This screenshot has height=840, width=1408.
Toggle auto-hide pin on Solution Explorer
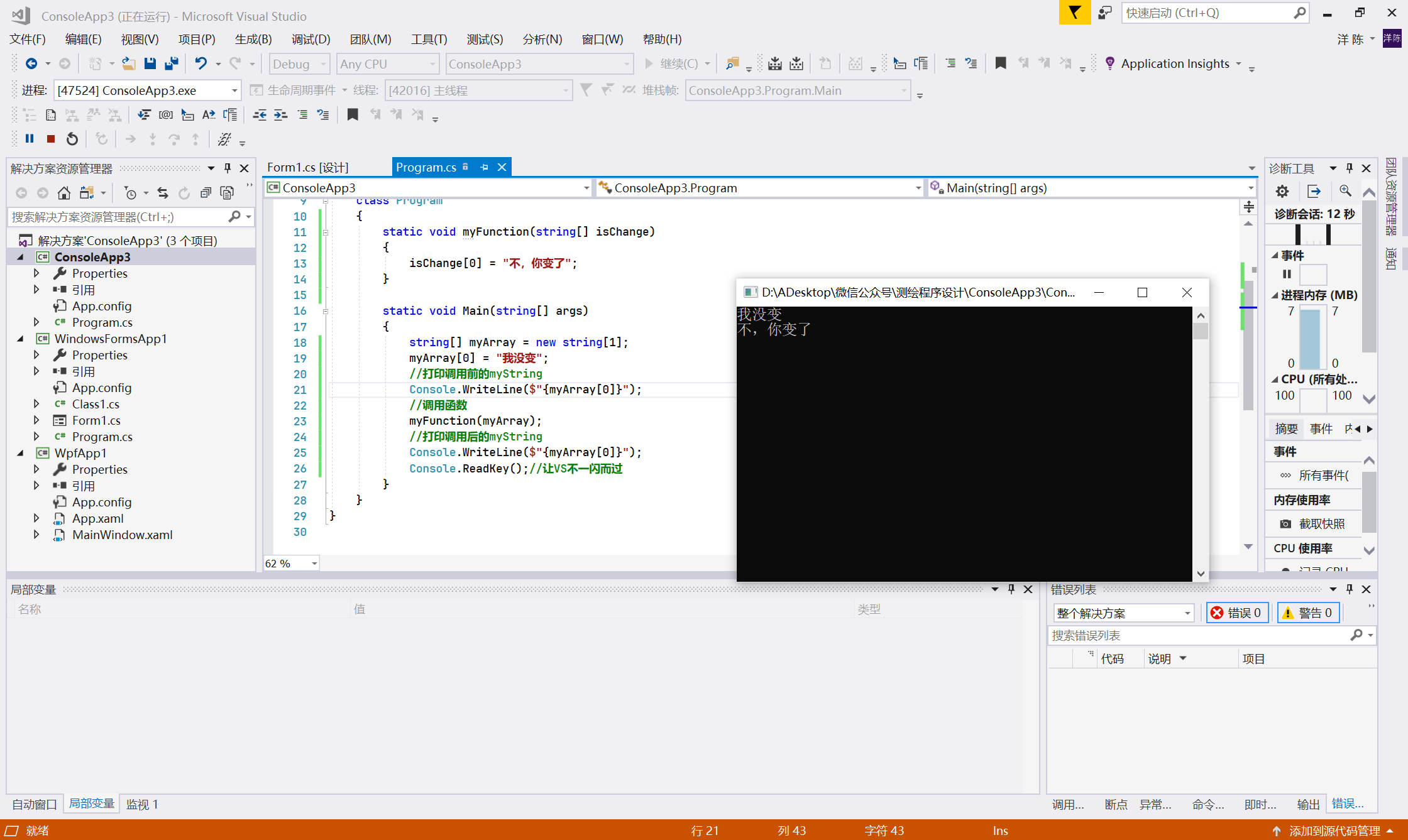(228, 168)
